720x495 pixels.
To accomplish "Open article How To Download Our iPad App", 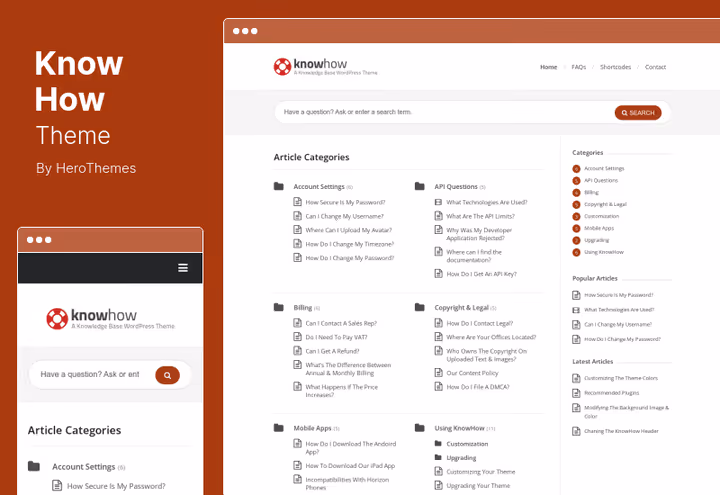I will point(350,466).
